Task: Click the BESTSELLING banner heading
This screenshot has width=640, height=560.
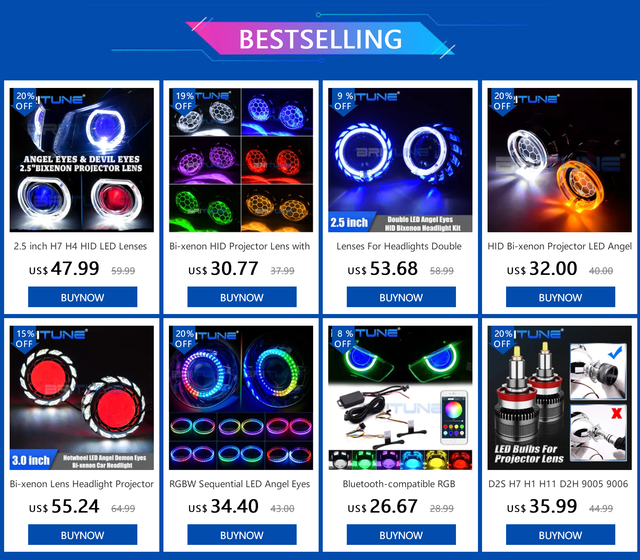Action: coord(320,39)
